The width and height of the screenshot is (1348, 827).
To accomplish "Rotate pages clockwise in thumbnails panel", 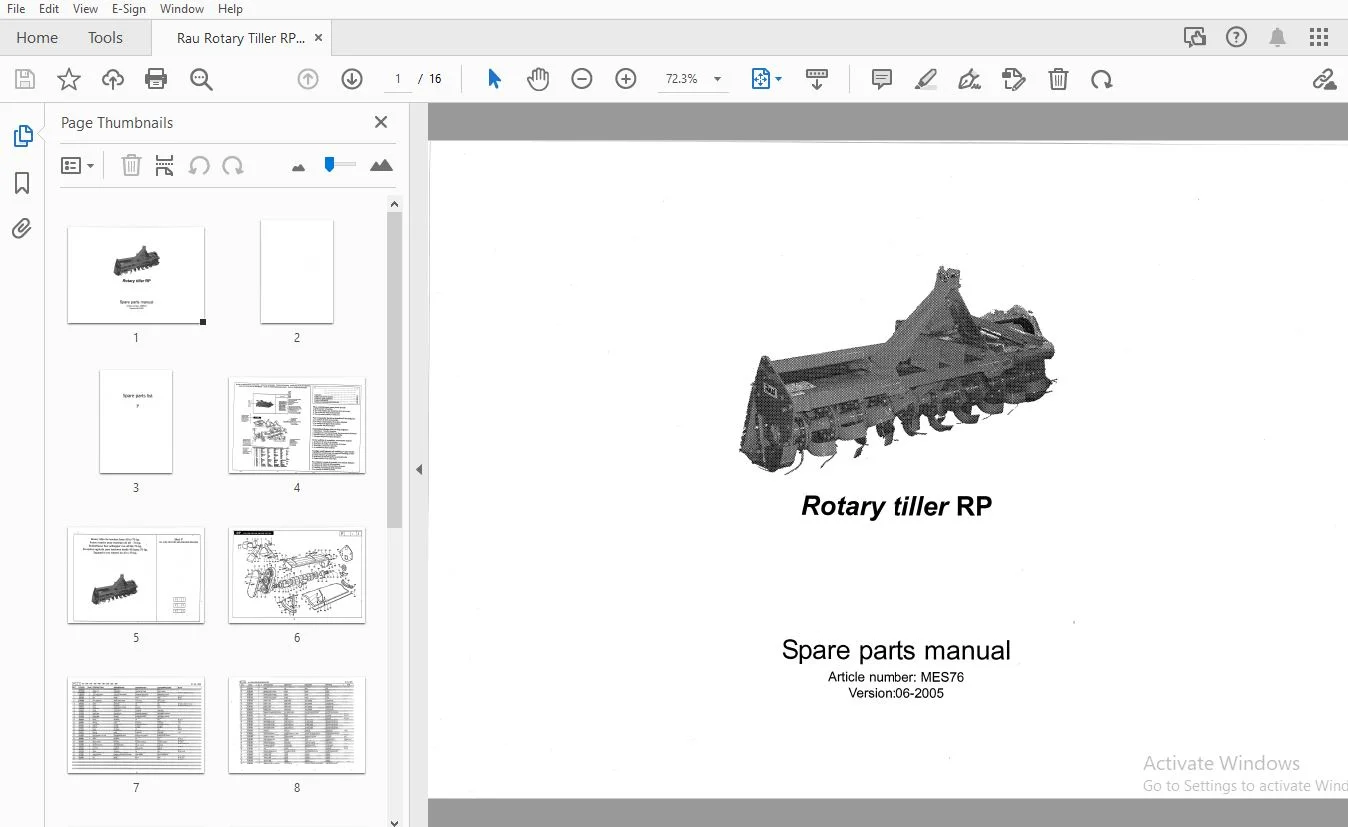I will [x=233, y=166].
